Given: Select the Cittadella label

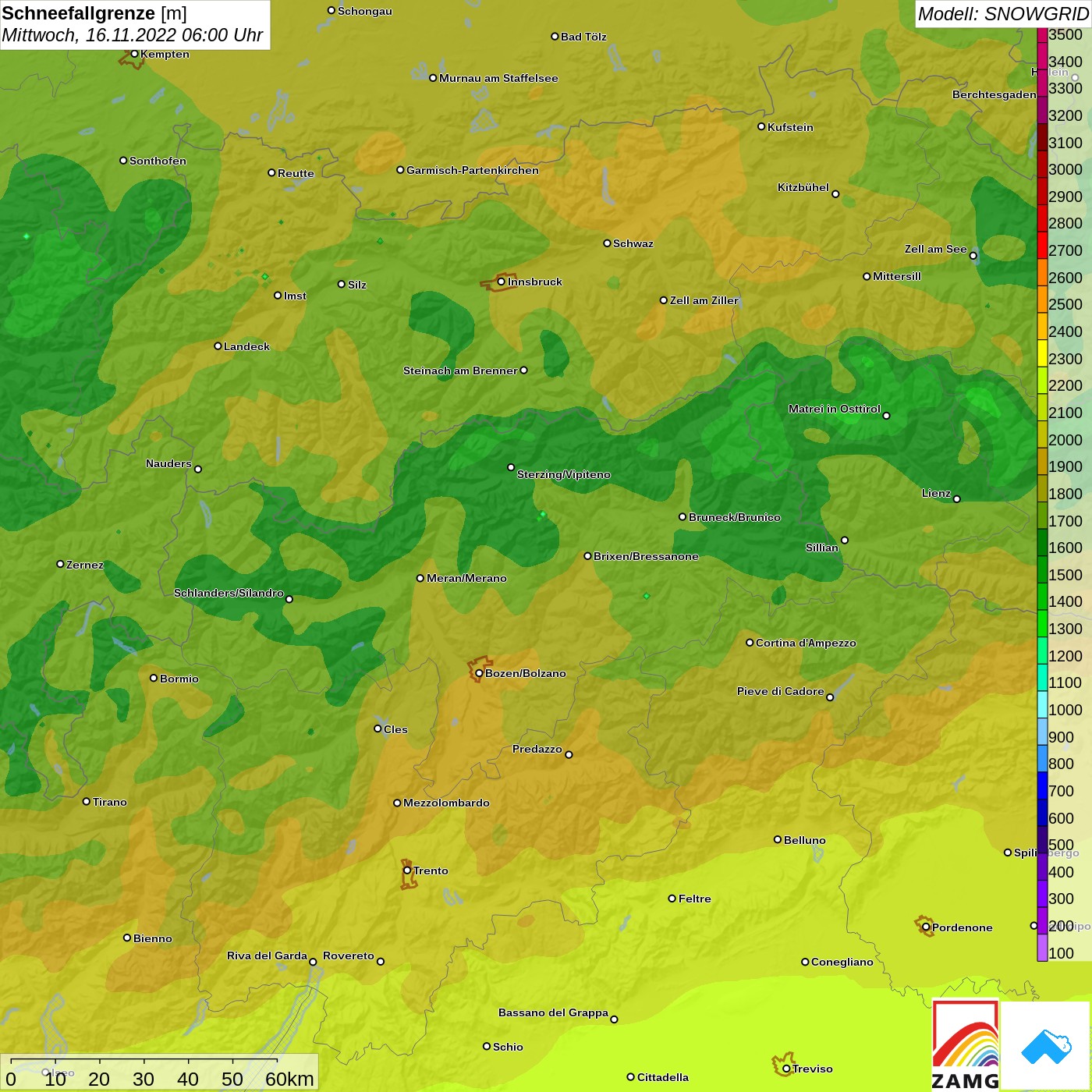Looking at the screenshot, I should click(663, 1077).
